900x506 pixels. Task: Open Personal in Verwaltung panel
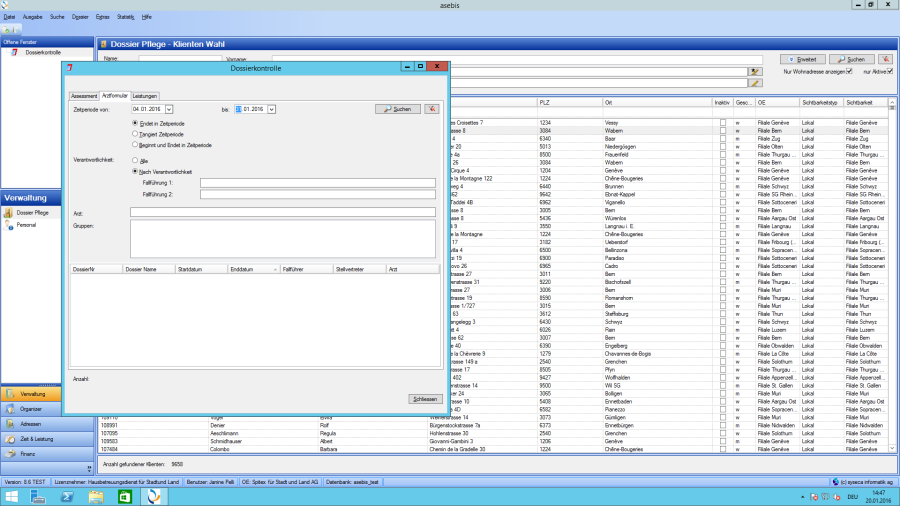coord(27,226)
